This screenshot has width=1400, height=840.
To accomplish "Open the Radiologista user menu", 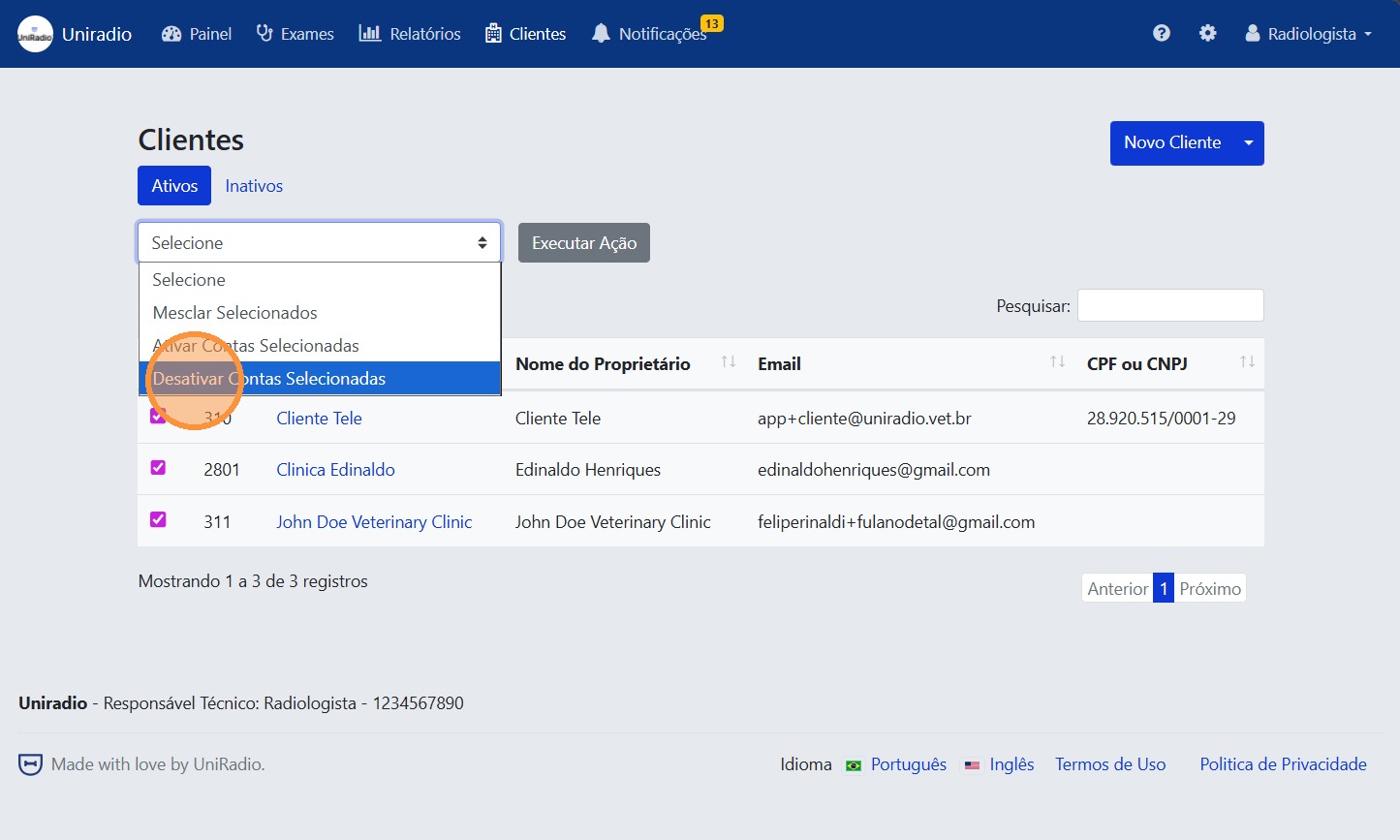I will 1309,34.
